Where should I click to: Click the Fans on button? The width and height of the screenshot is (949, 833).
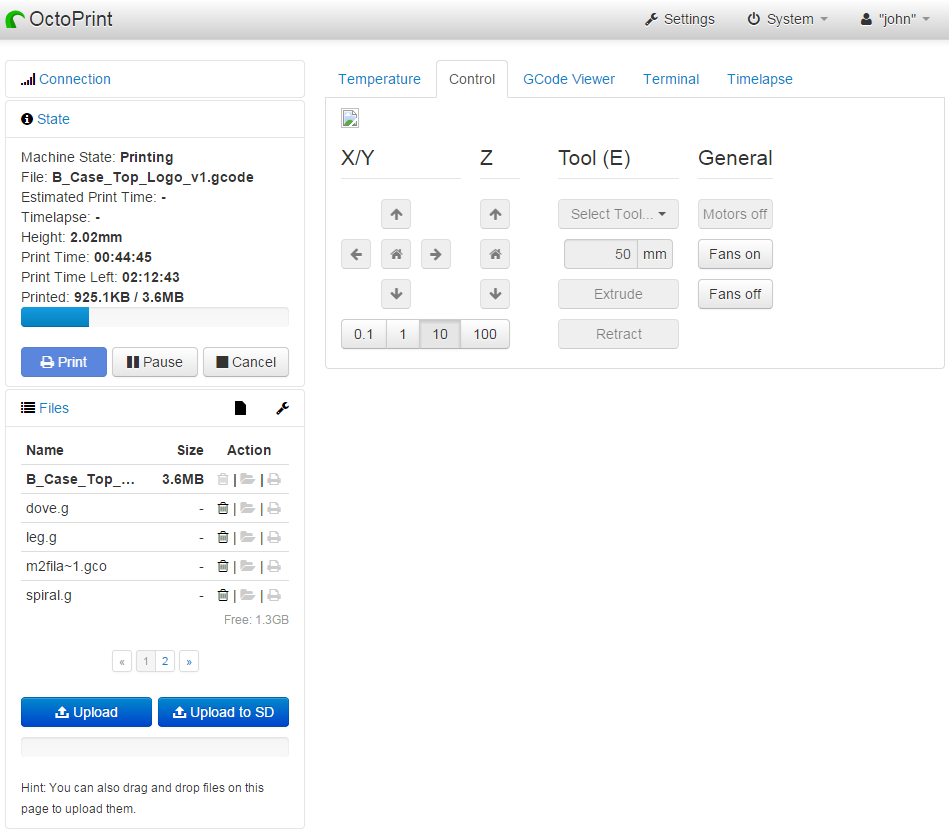click(735, 254)
